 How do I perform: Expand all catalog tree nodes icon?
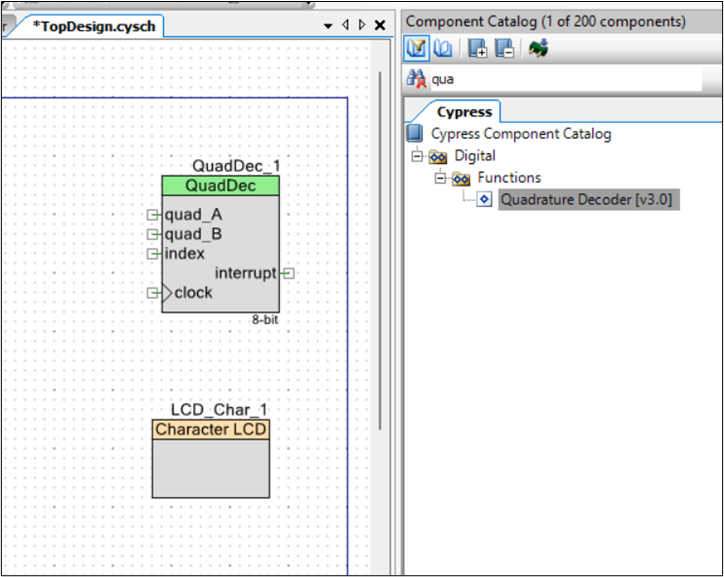[477, 48]
